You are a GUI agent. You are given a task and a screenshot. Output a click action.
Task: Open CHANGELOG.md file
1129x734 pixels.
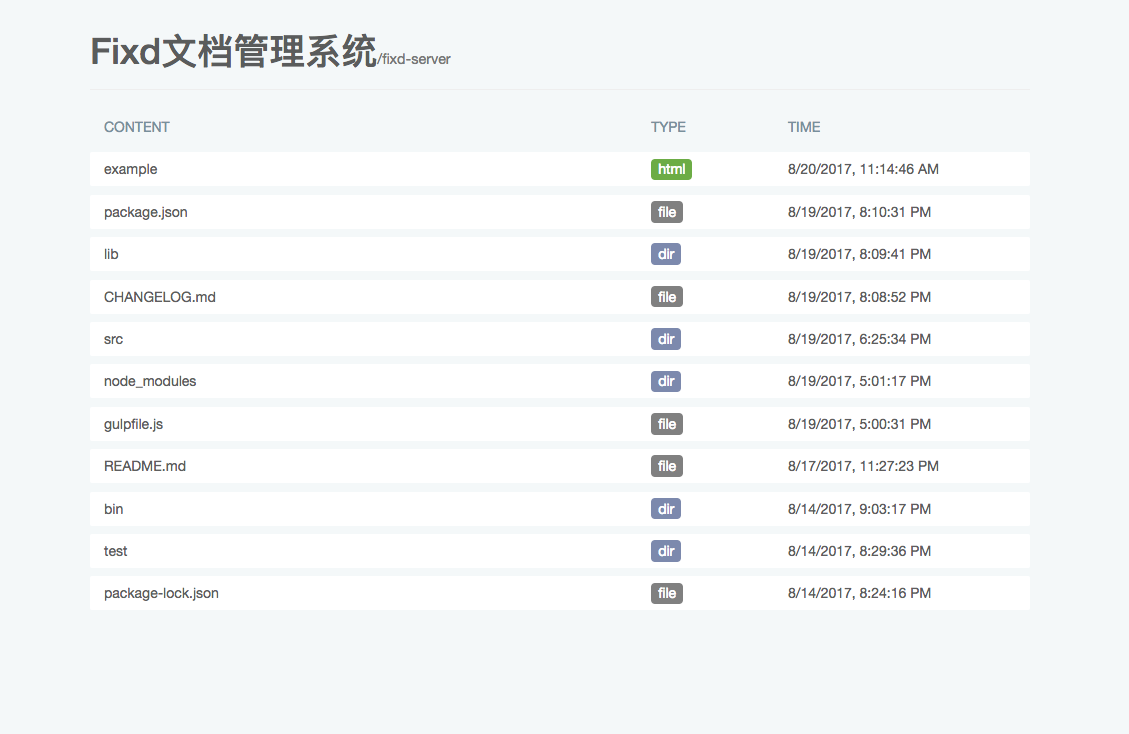[x=160, y=297]
